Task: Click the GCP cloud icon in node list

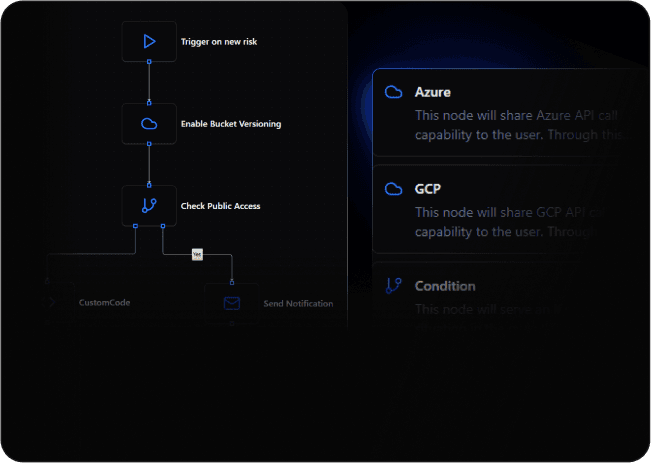Action: [x=393, y=189]
